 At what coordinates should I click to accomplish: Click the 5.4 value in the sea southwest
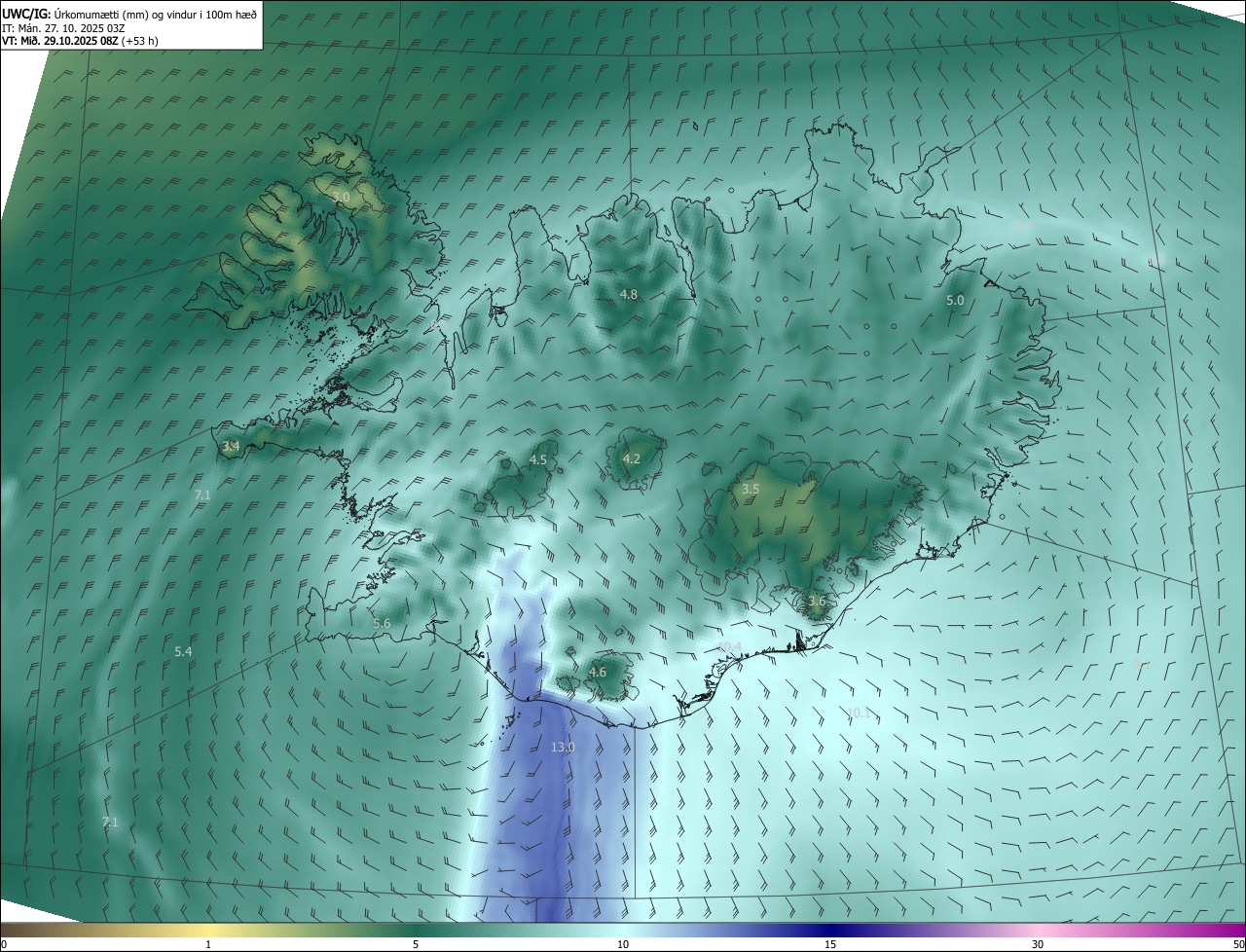[x=183, y=651]
